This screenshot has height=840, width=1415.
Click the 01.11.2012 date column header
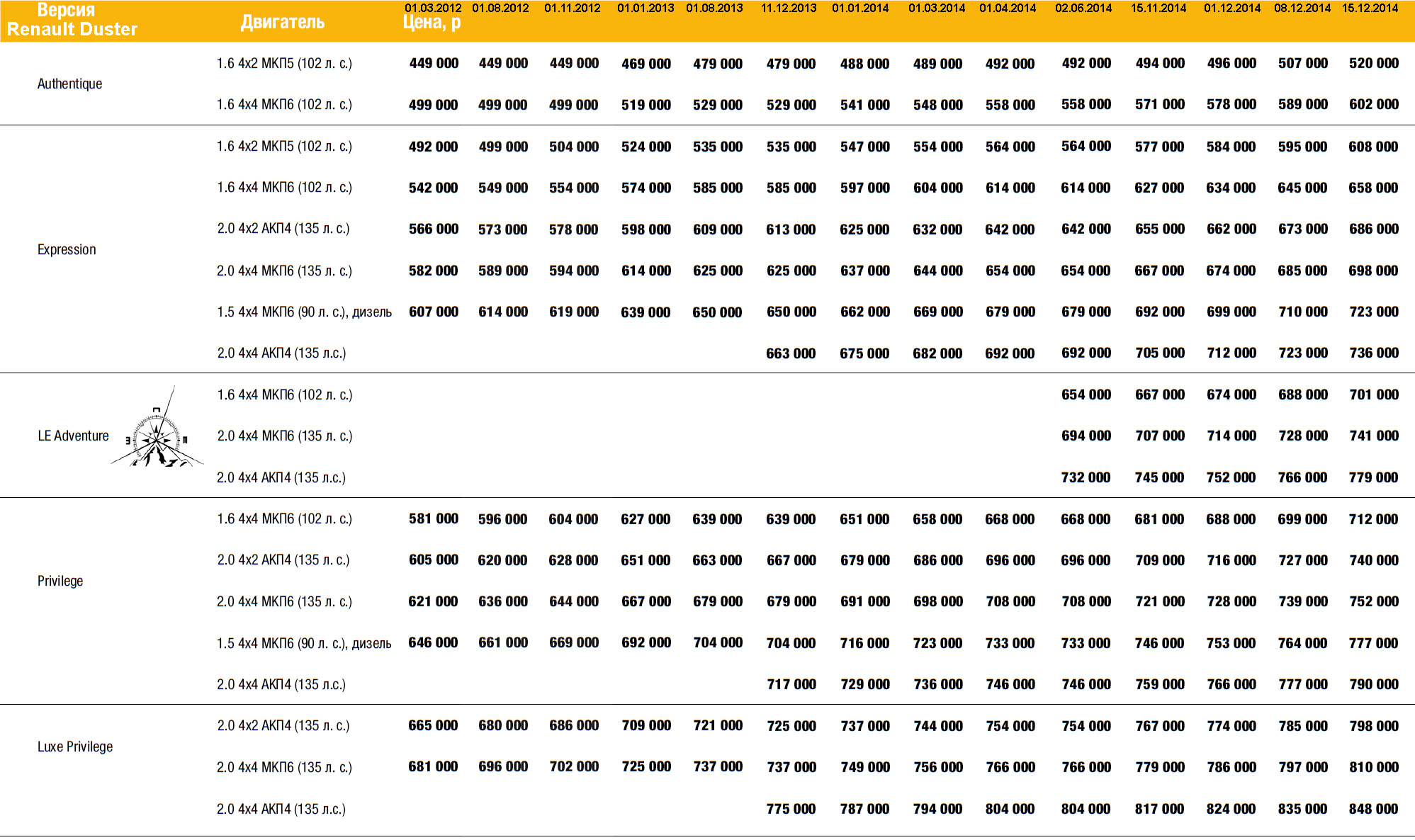(x=573, y=8)
